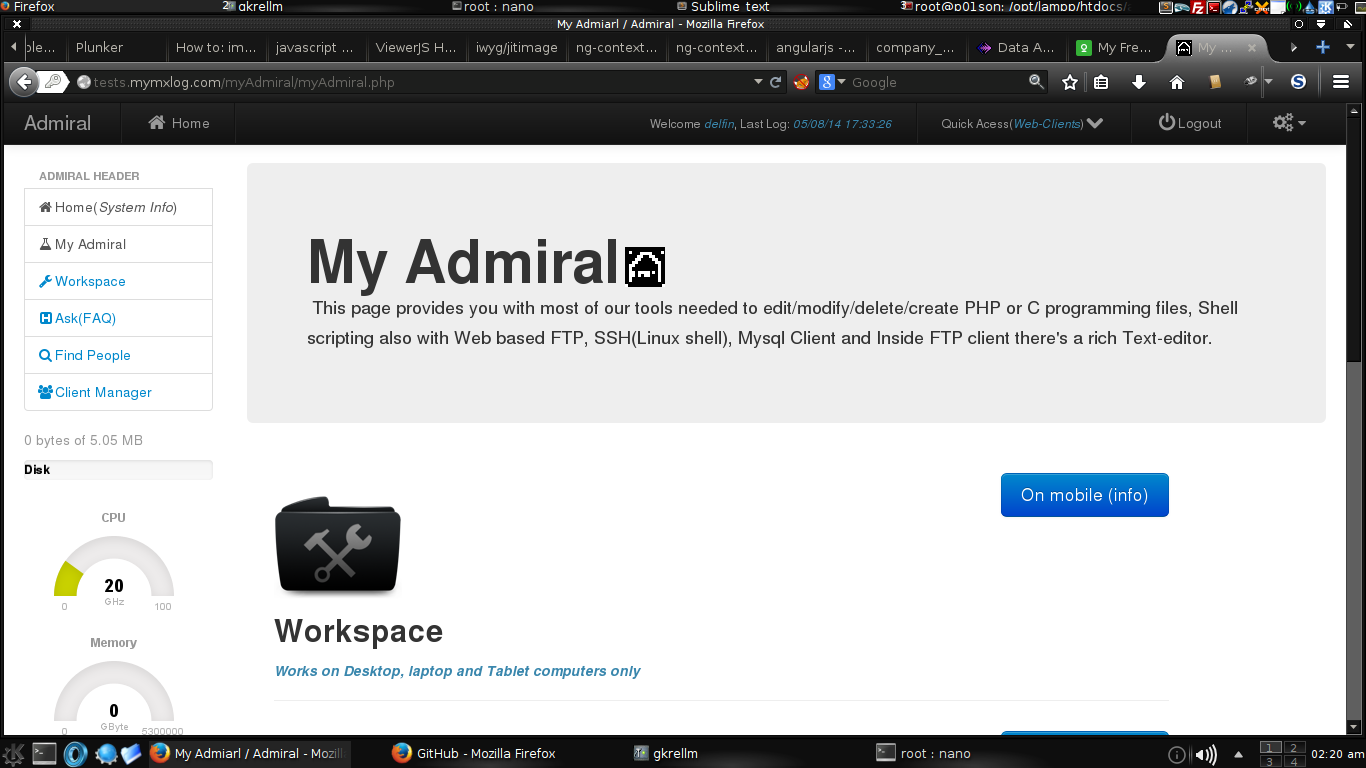This screenshot has width=1366, height=768.
Task: Click the Disk usage progress bar
Action: click(118, 469)
